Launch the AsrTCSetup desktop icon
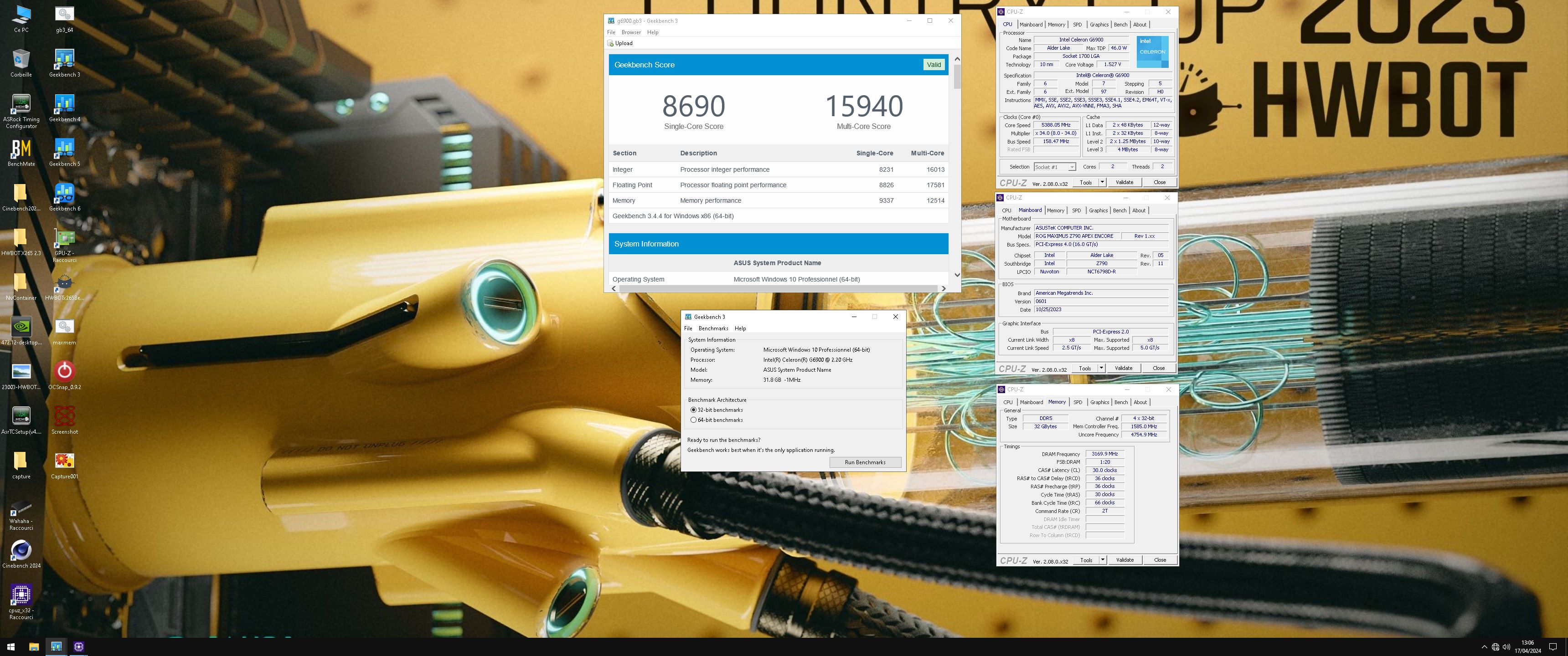This screenshot has width=1568, height=656. tap(21, 420)
